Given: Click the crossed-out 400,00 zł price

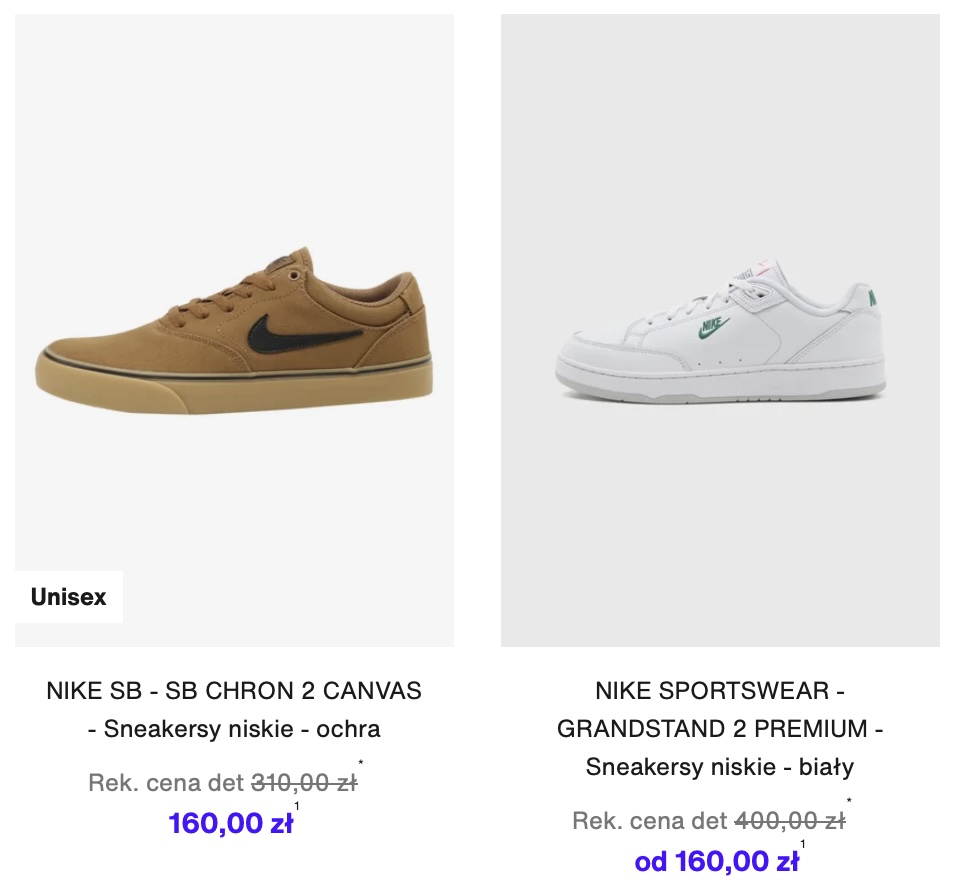Looking at the screenshot, I should point(791,820).
